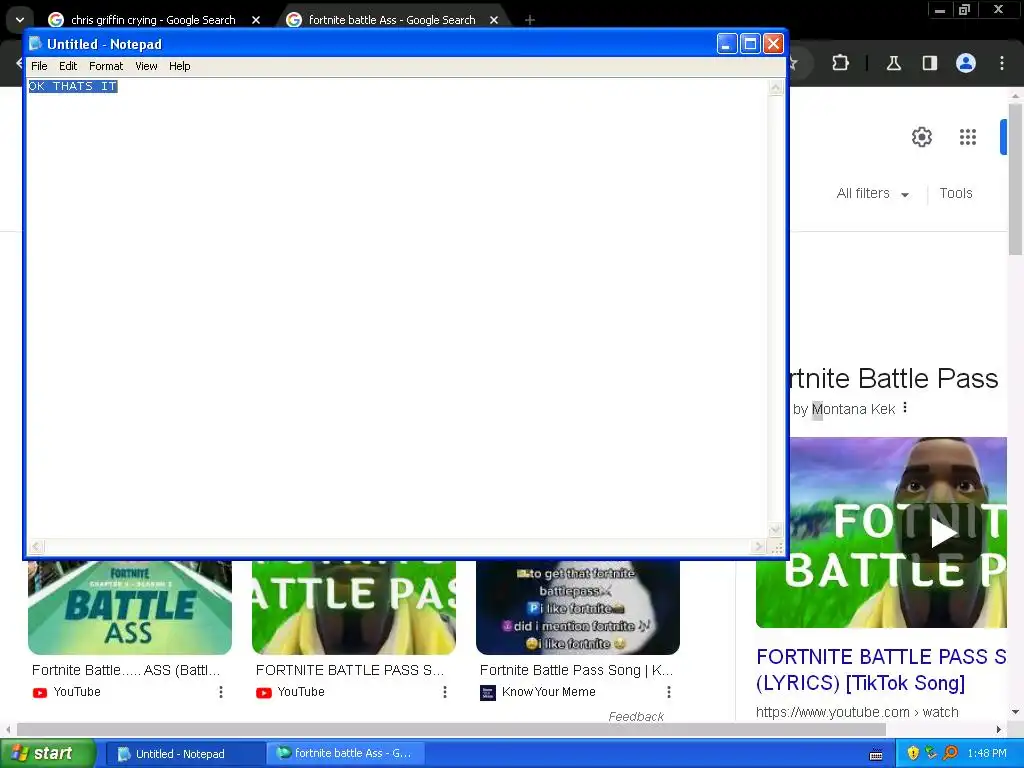Open options for Fortnite Battle ASS result
This screenshot has height=768, width=1024.
pos(221,692)
